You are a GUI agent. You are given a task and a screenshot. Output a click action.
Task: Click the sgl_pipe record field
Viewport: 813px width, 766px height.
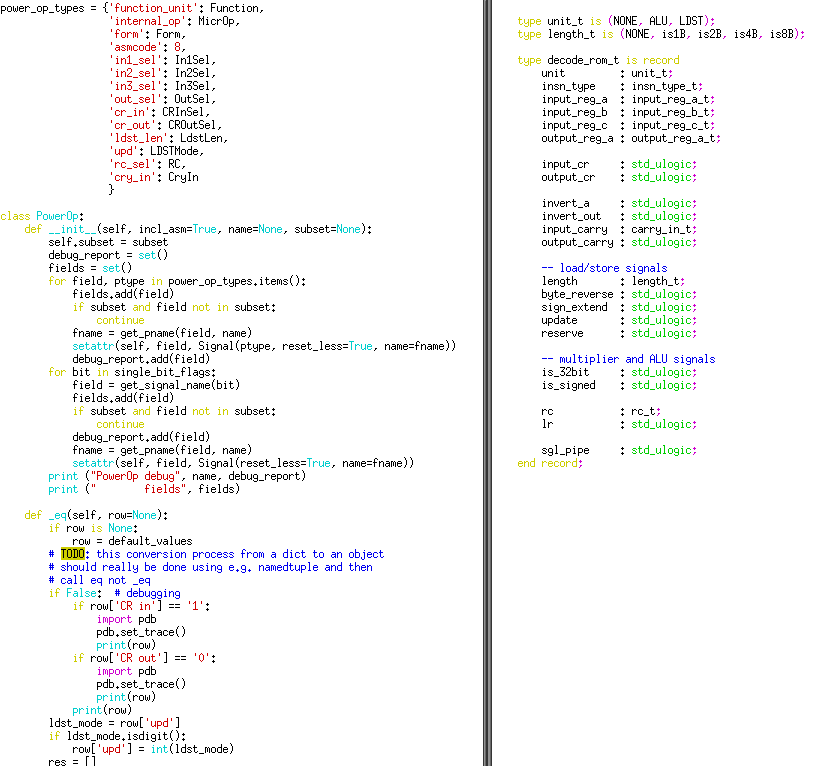pos(566,450)
